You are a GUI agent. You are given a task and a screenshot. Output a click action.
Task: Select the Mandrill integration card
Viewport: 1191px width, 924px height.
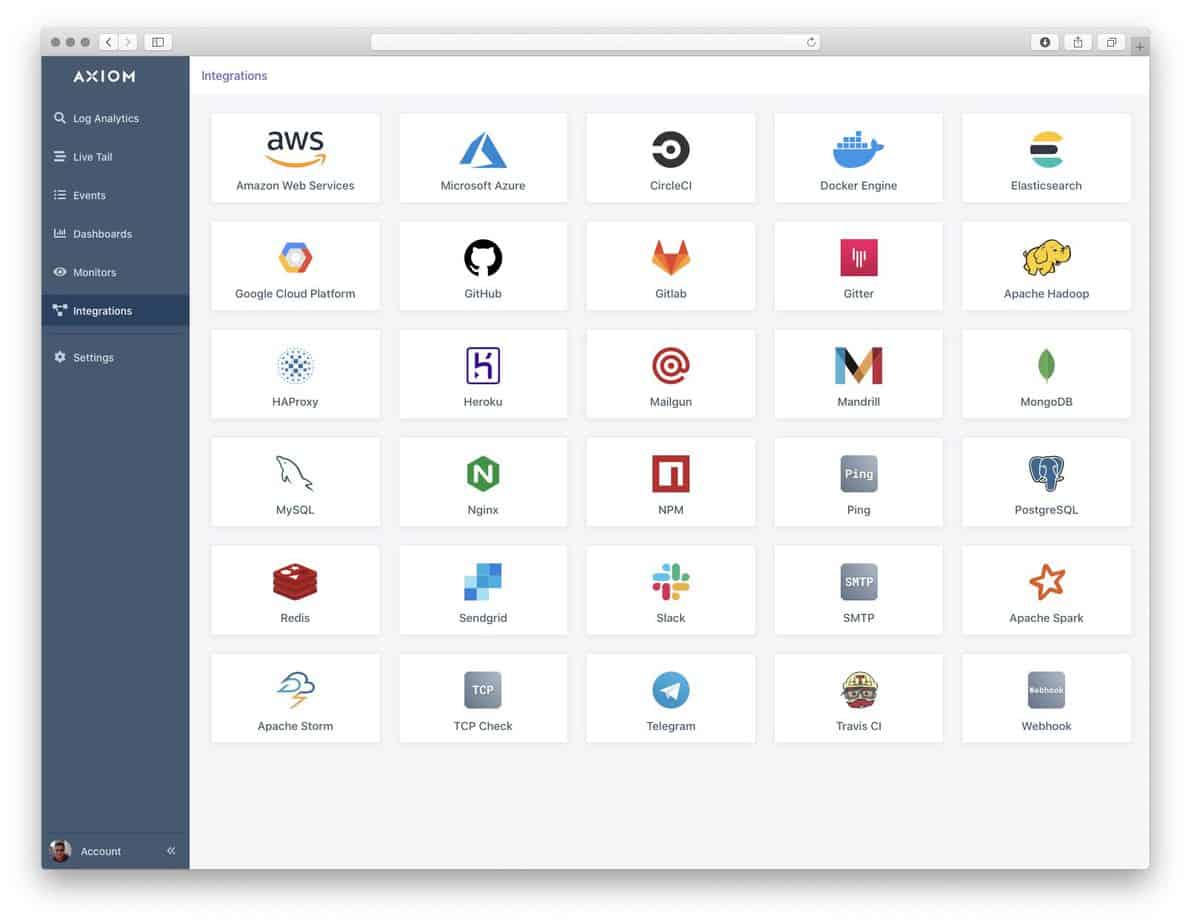858,374
